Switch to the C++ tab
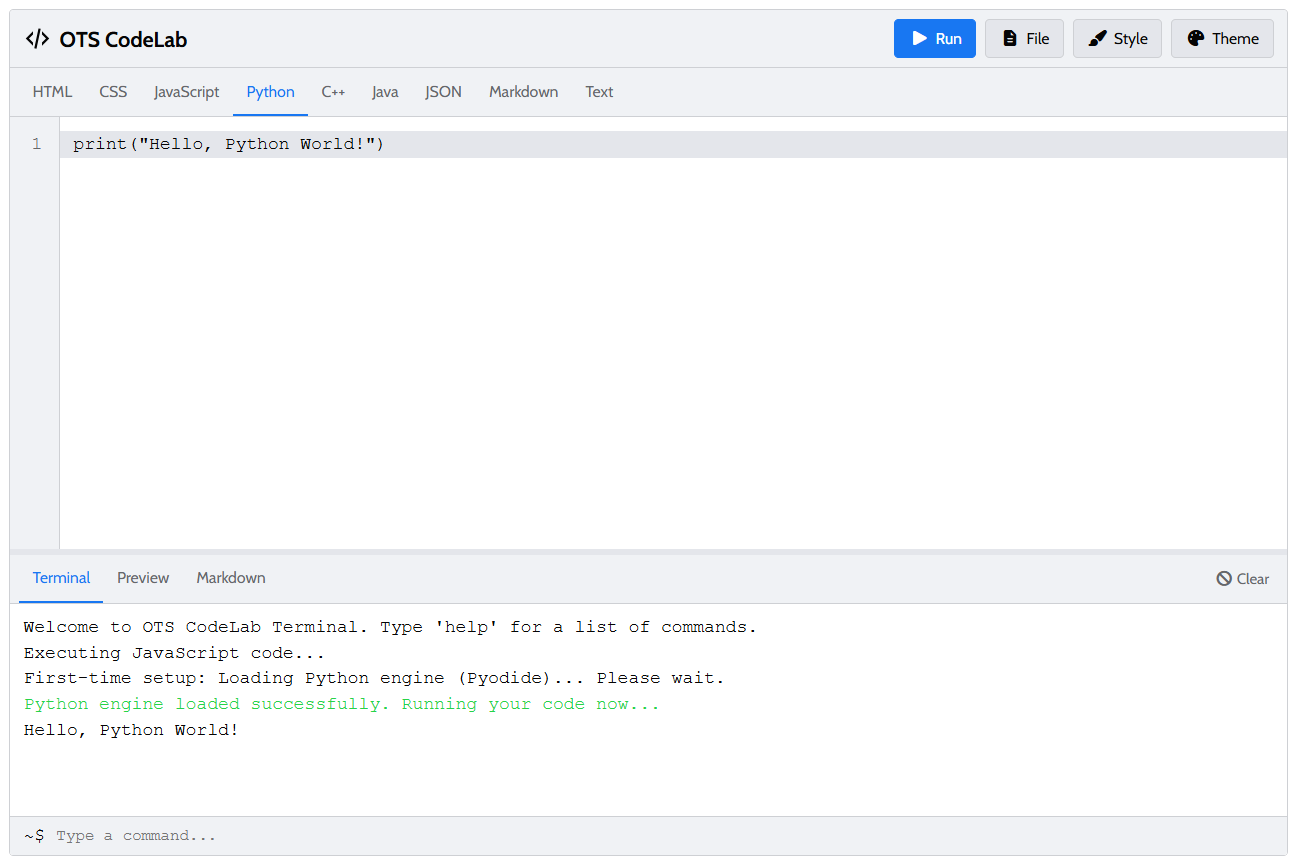The width and height of the screenshot is (1295, 860). click(x=333, y=91)
